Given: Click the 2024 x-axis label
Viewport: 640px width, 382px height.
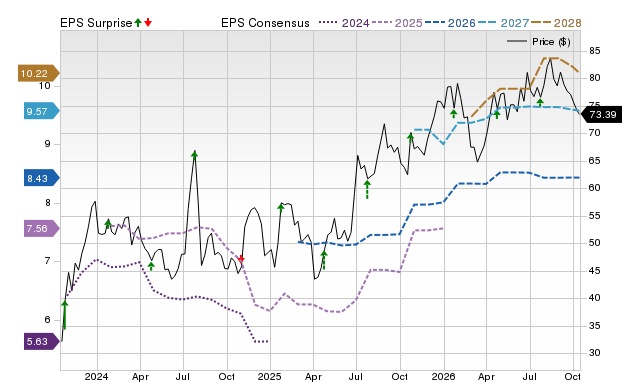Looking at the screenshot, I should coord(96,376).
